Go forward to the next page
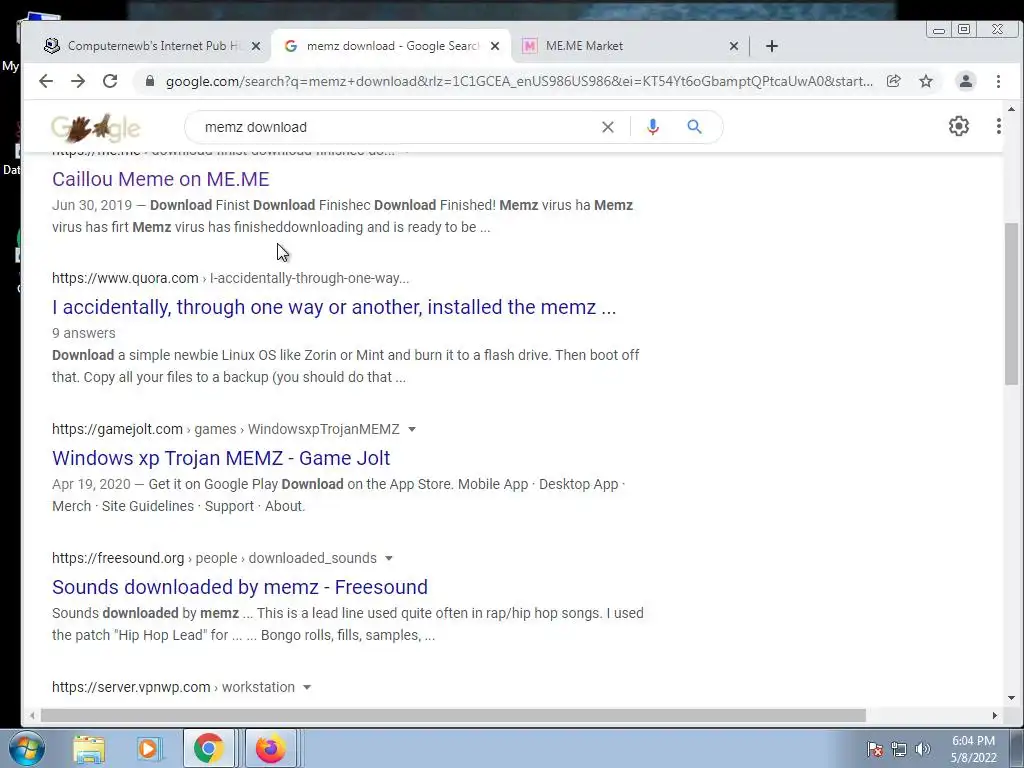The height and width of the screenshot is (768, 1024). coord(78,81)
